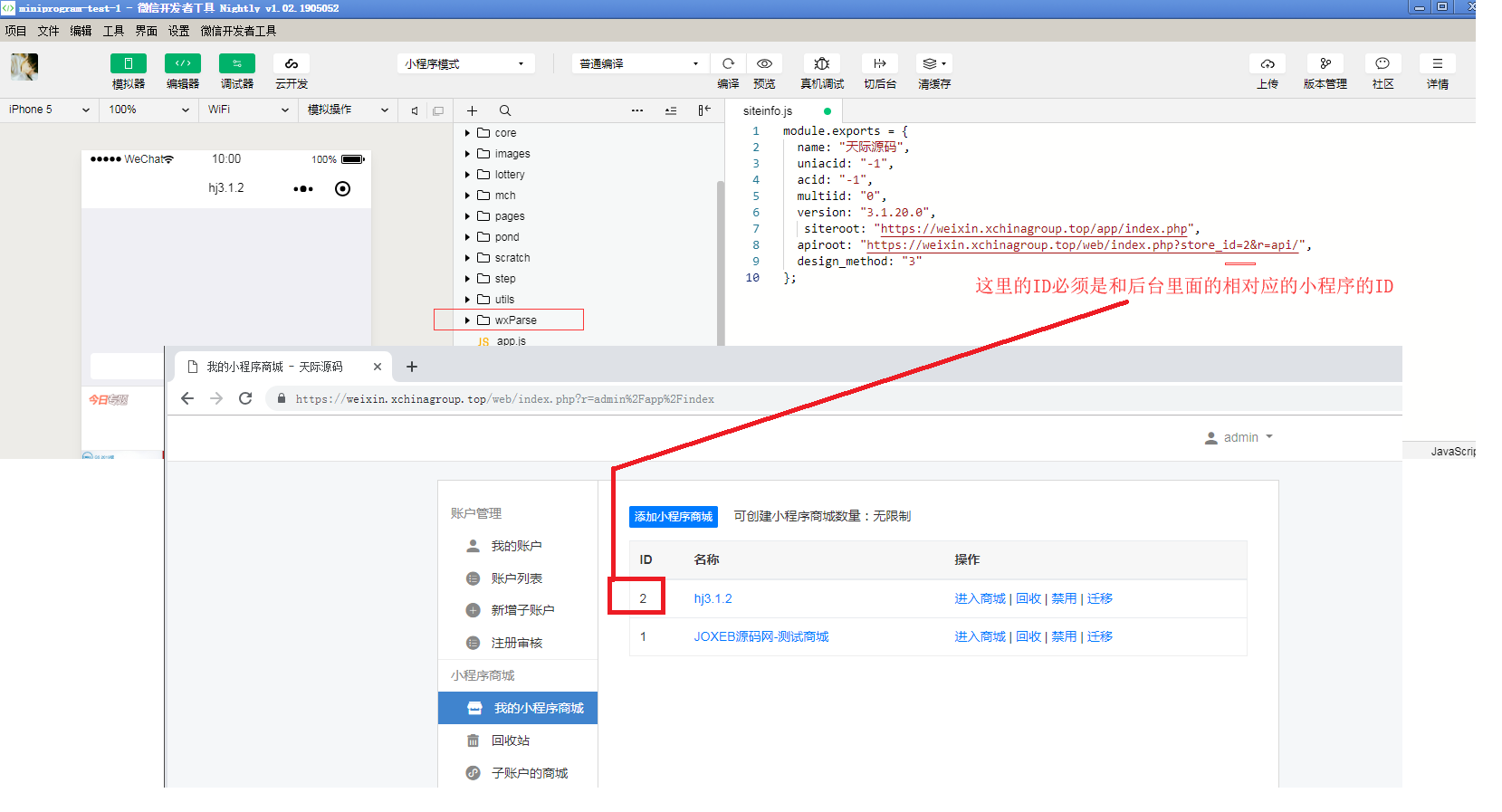Open the 界面 menu
This screenshot has height=812, width=1502.
coord(146,31)
